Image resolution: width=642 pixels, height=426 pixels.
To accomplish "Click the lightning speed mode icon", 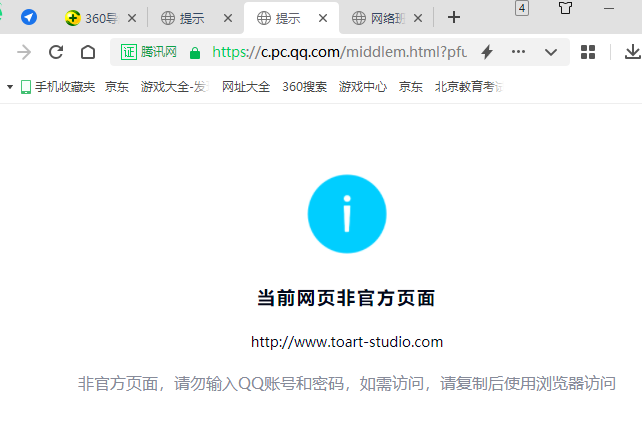I will coord(487,52).
